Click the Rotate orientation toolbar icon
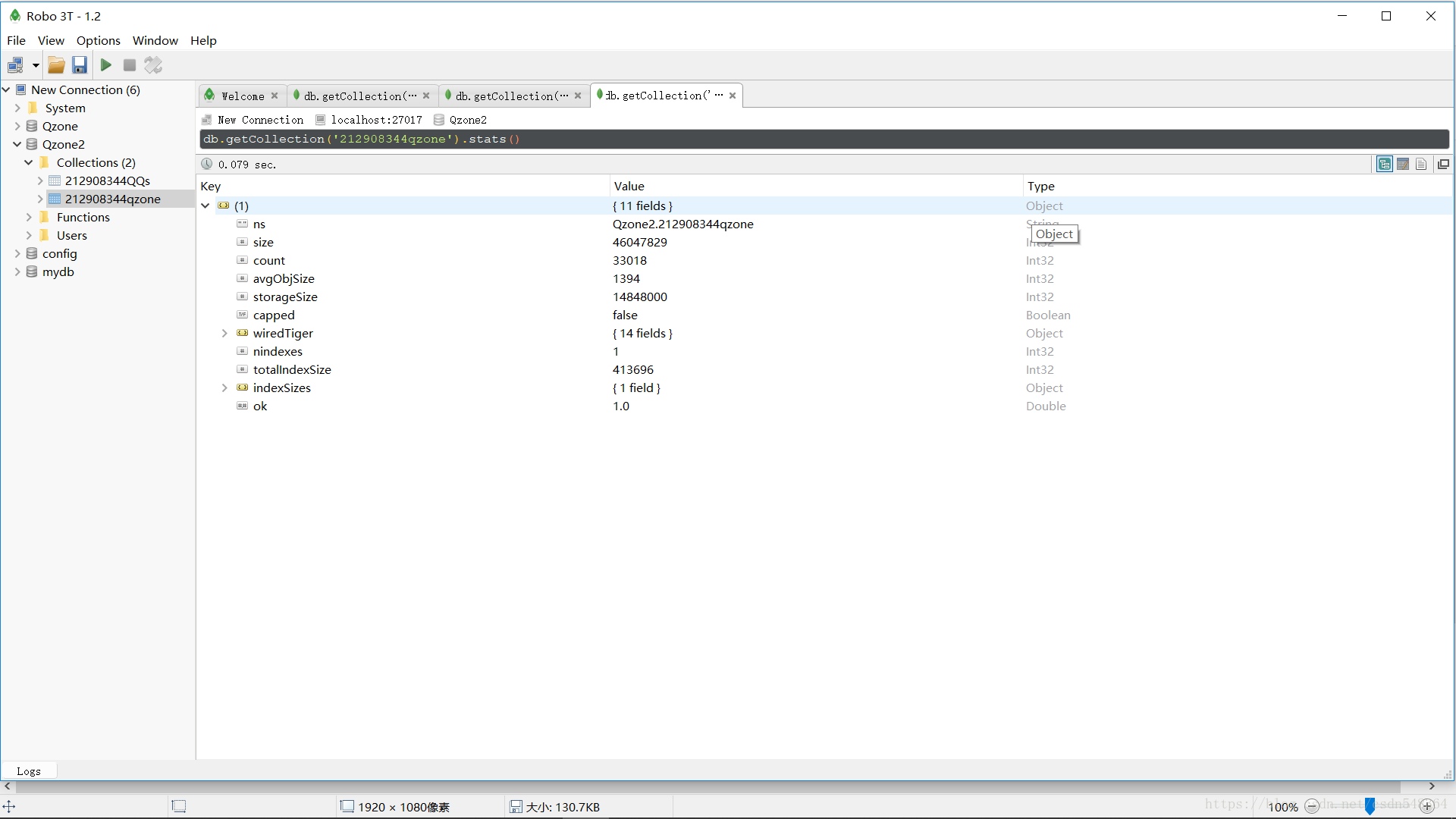The image size is (1456, 819). (x=153, y=65)
